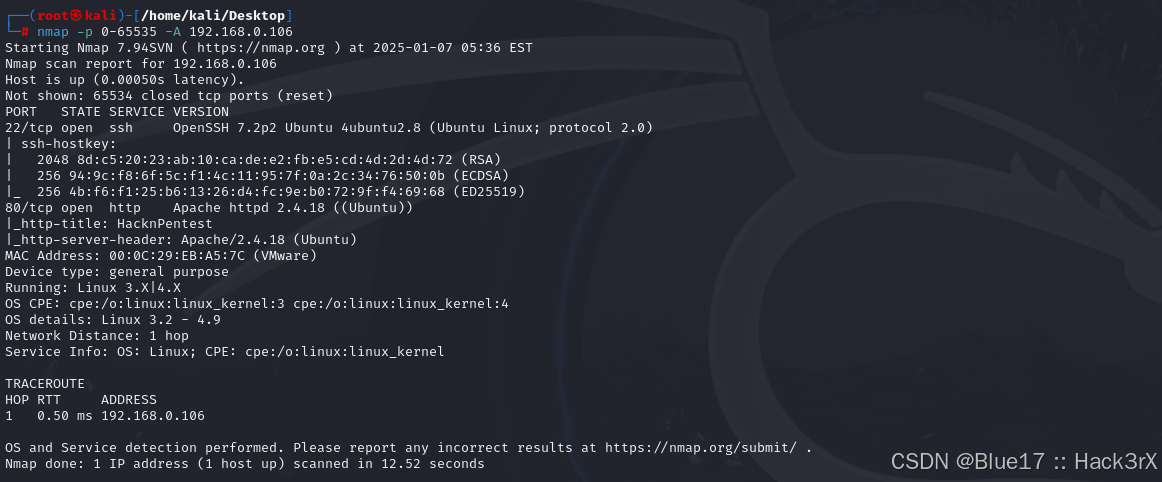Screen dimensions: 1162x482
Task: Click the MAC Address VMware line
Action: (161, 256)
